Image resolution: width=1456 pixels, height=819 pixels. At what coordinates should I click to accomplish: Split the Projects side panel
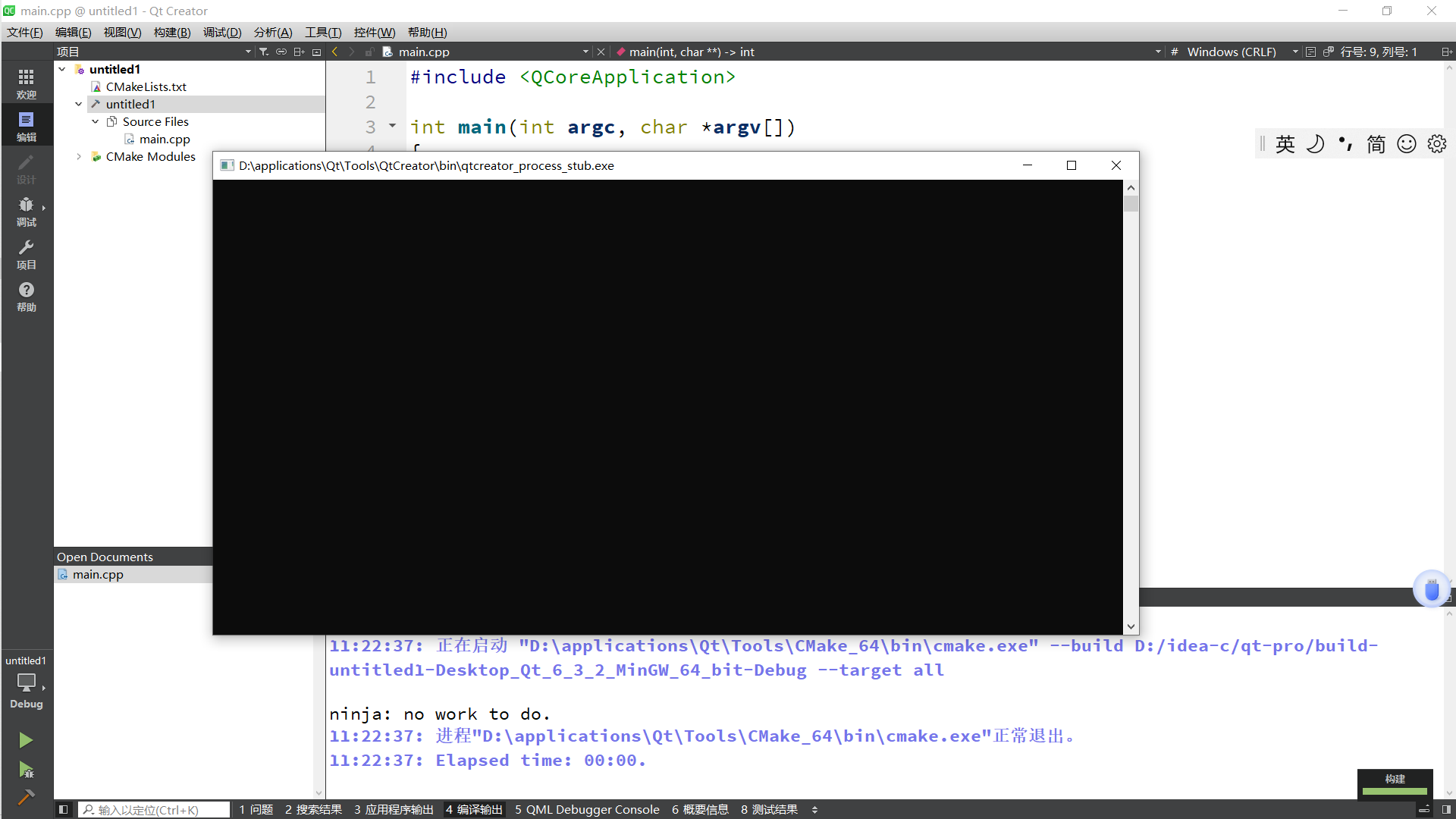coord(299,52)
